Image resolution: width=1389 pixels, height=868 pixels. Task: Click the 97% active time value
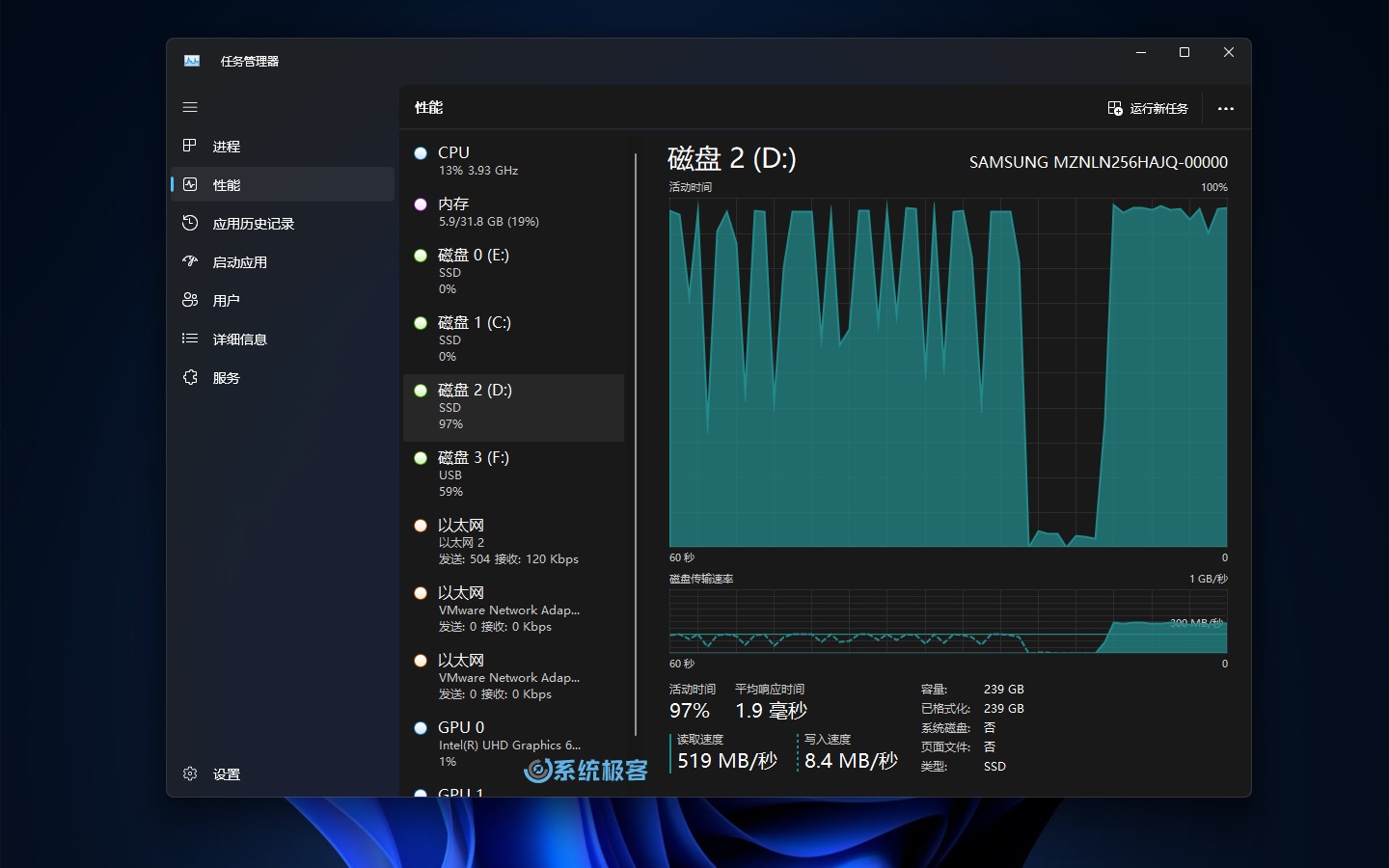point(690,711)
